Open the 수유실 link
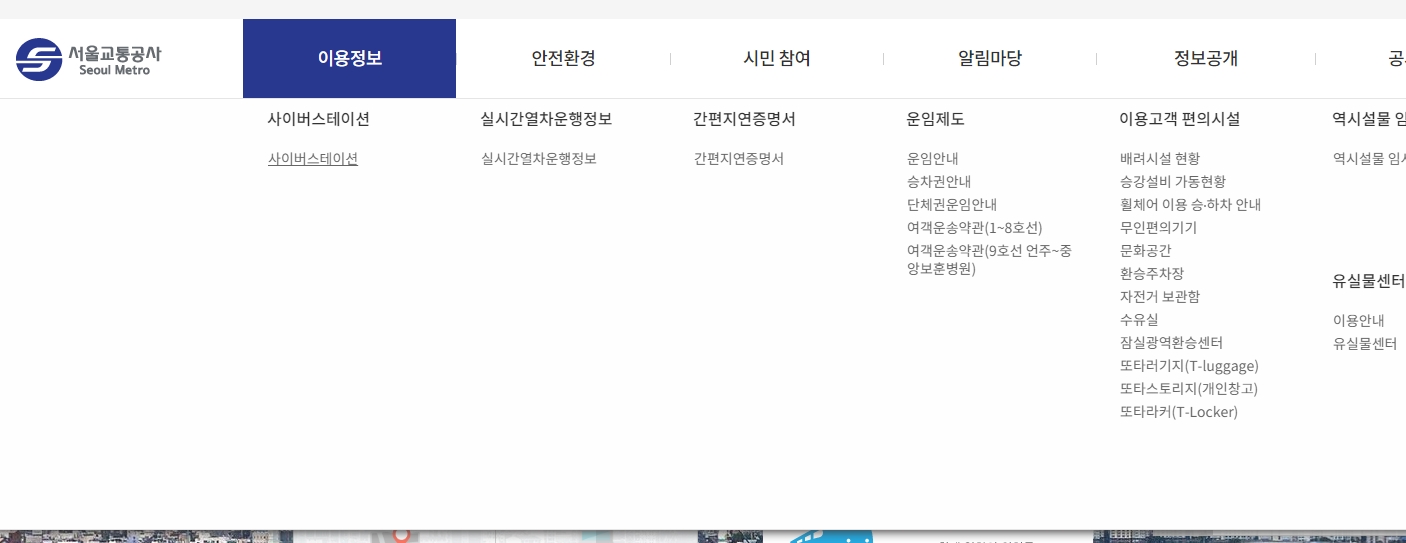Viewport: 1406px width, 543px height. pyautogui.click(x=1139, y=319)
